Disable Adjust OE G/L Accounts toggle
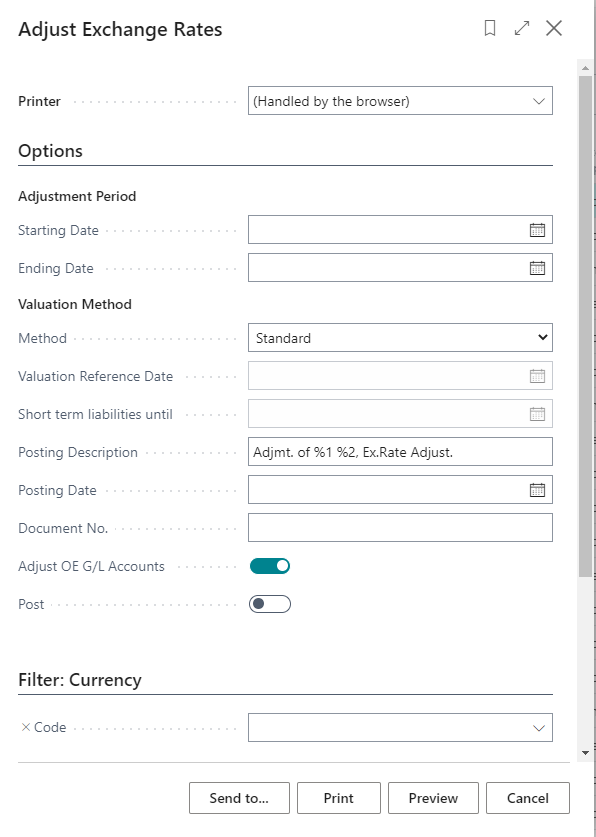This screenshot has height=837, width=596. pyautogui.click(x=270, y=566)
